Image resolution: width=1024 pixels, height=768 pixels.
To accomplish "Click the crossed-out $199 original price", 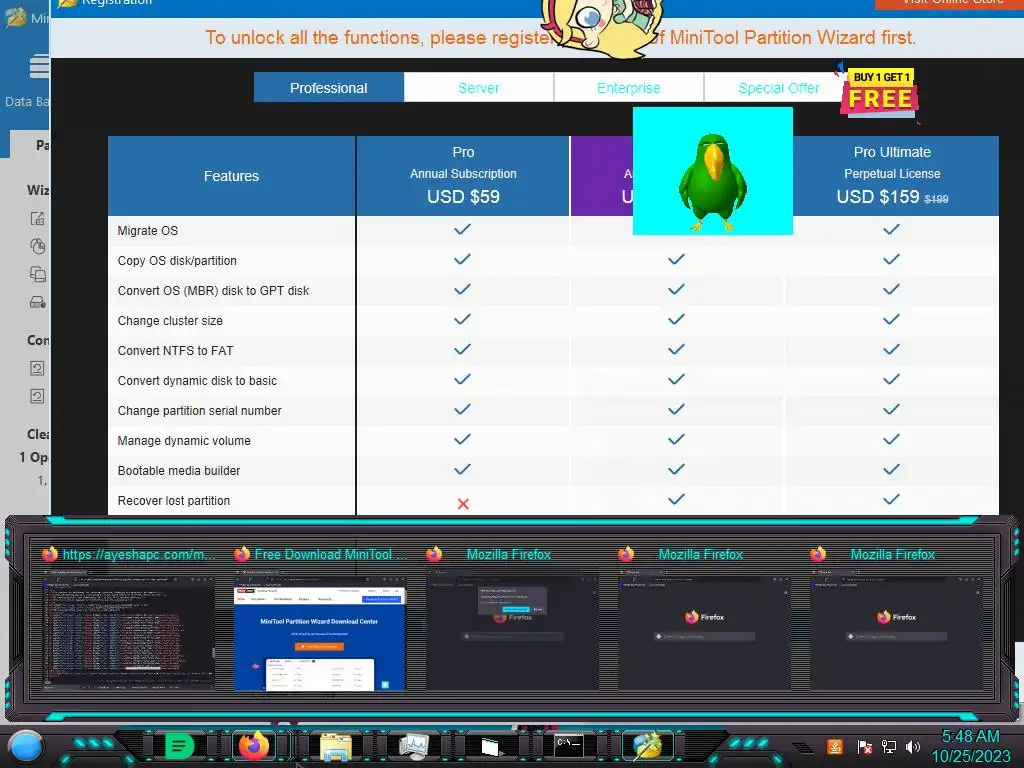I will coord(936,199).
